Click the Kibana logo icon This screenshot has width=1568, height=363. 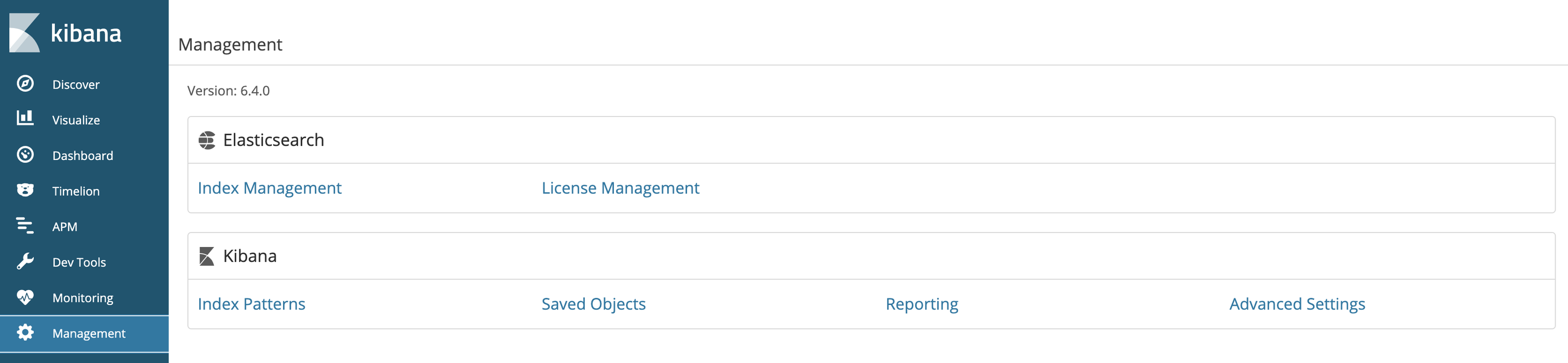pyautogui.click(x=24, y=33)
